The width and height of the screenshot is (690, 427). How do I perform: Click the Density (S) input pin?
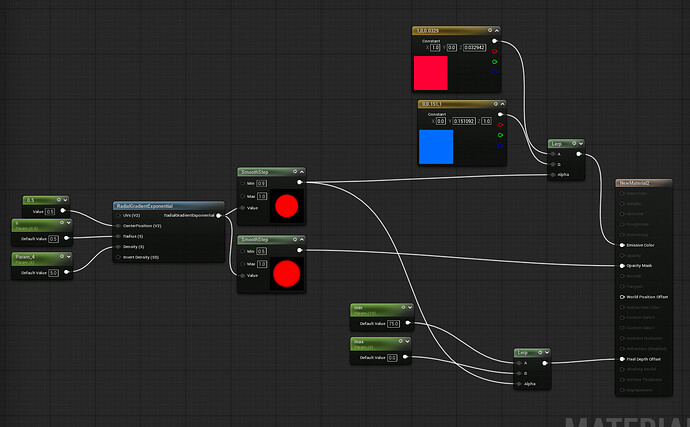tap(119, 246)
